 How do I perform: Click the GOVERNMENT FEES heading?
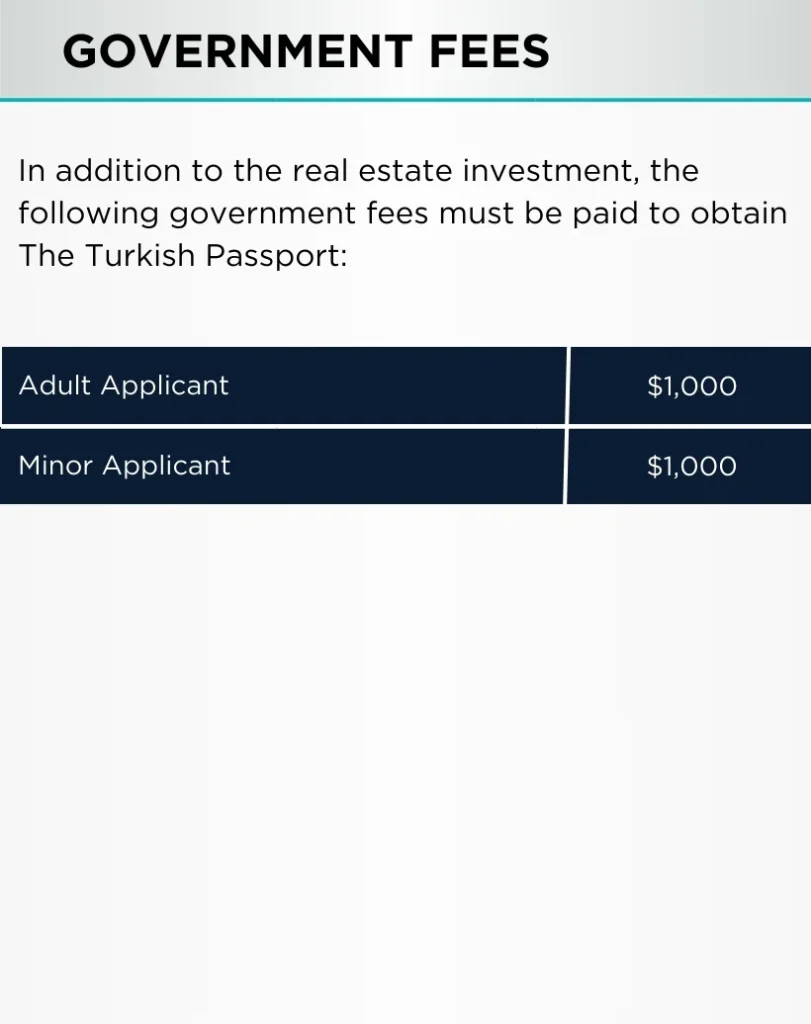click(306, 52)
